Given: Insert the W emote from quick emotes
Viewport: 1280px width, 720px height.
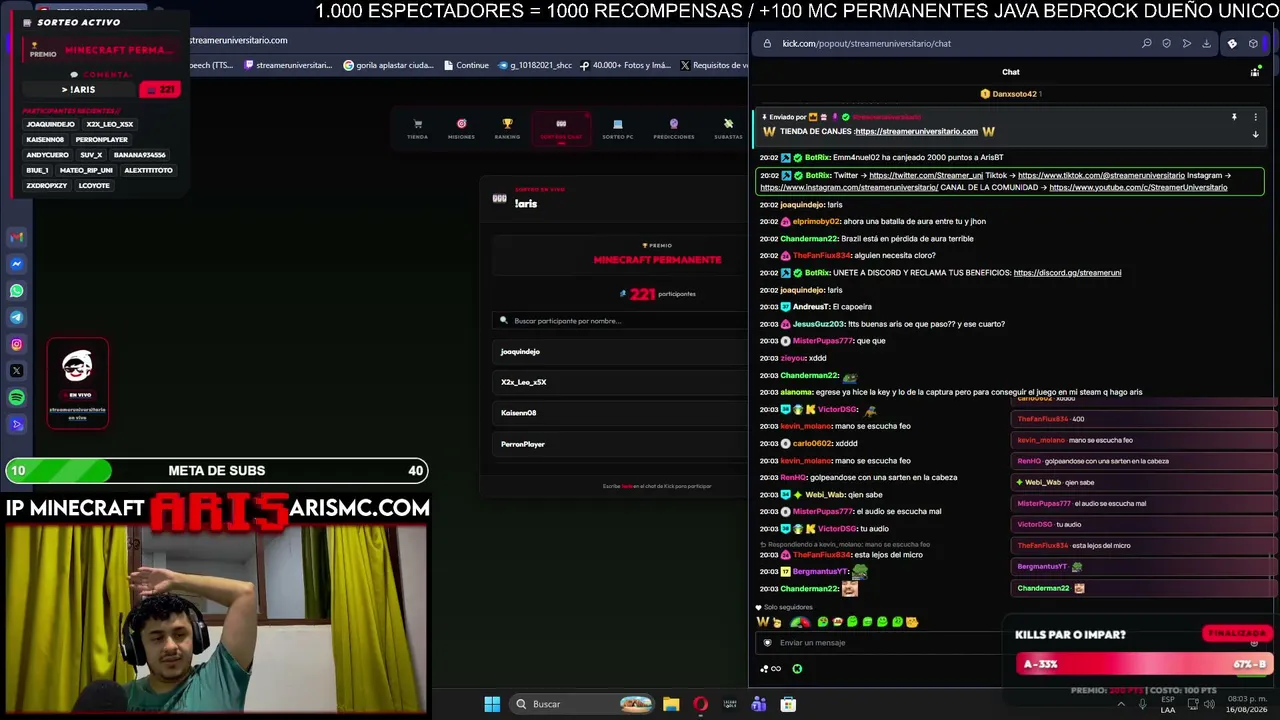Looking at the screenshot, I should pyautogui.click(x=763, y=622).
